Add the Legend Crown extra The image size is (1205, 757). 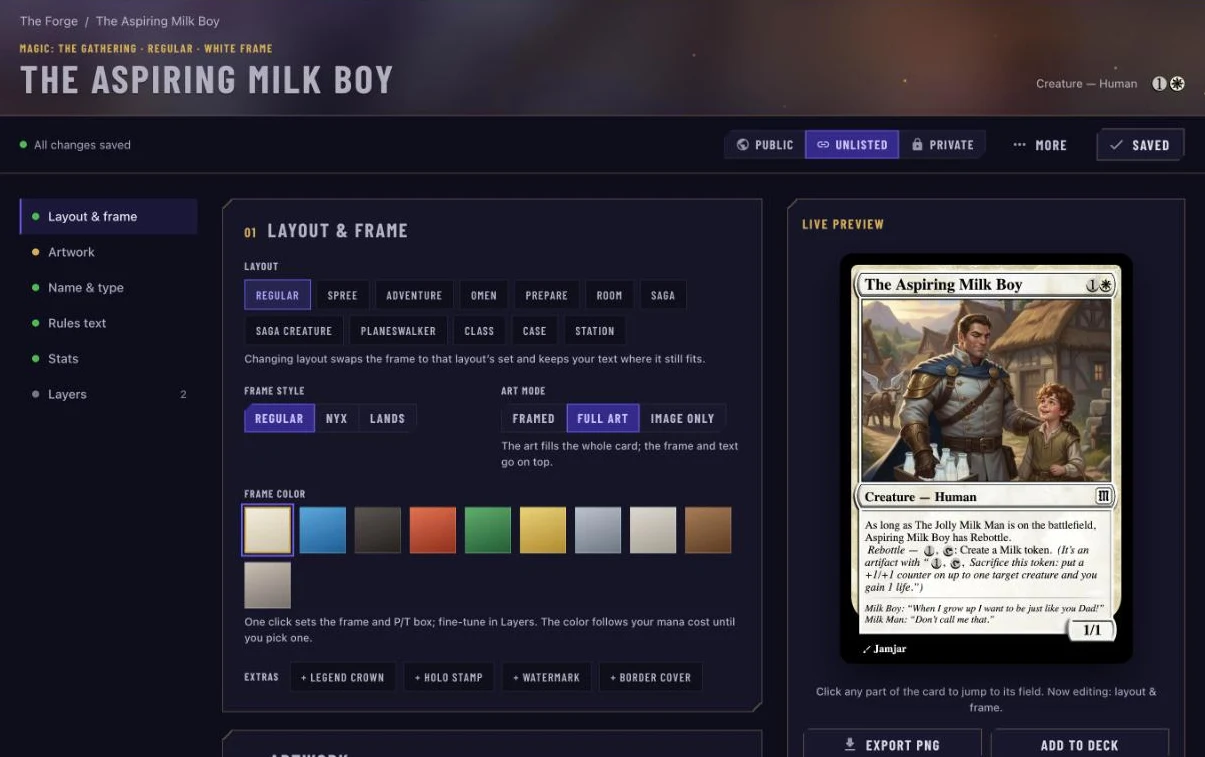click(343, 677)
